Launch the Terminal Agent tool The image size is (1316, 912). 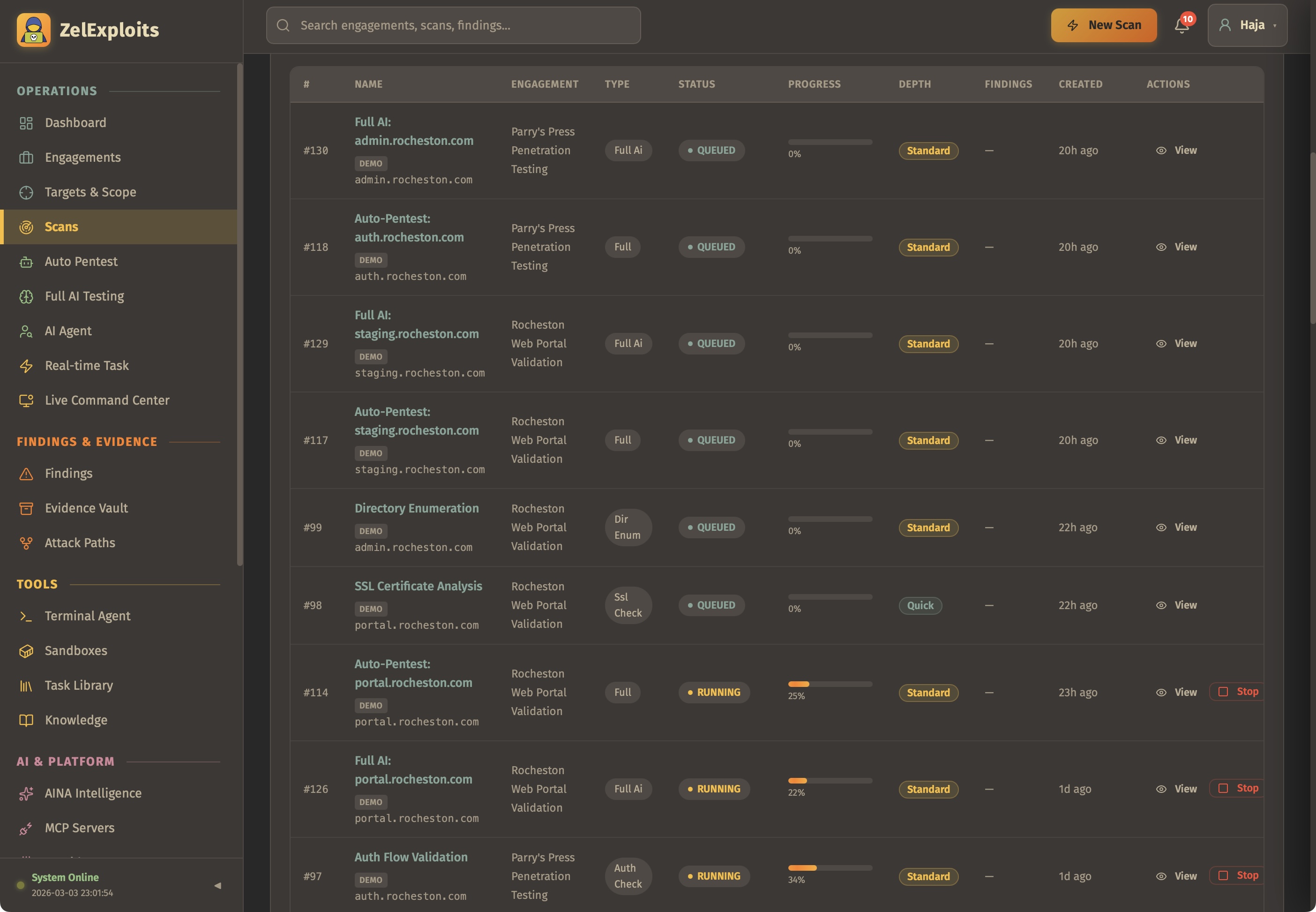pyautogui.click(x=87, y=616)
